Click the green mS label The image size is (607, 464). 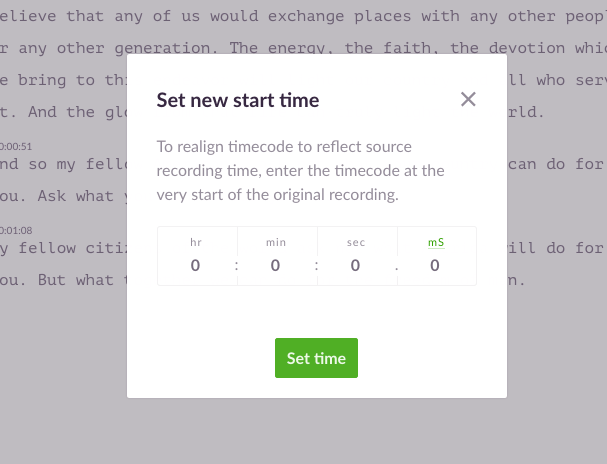[x=436, y=243]
